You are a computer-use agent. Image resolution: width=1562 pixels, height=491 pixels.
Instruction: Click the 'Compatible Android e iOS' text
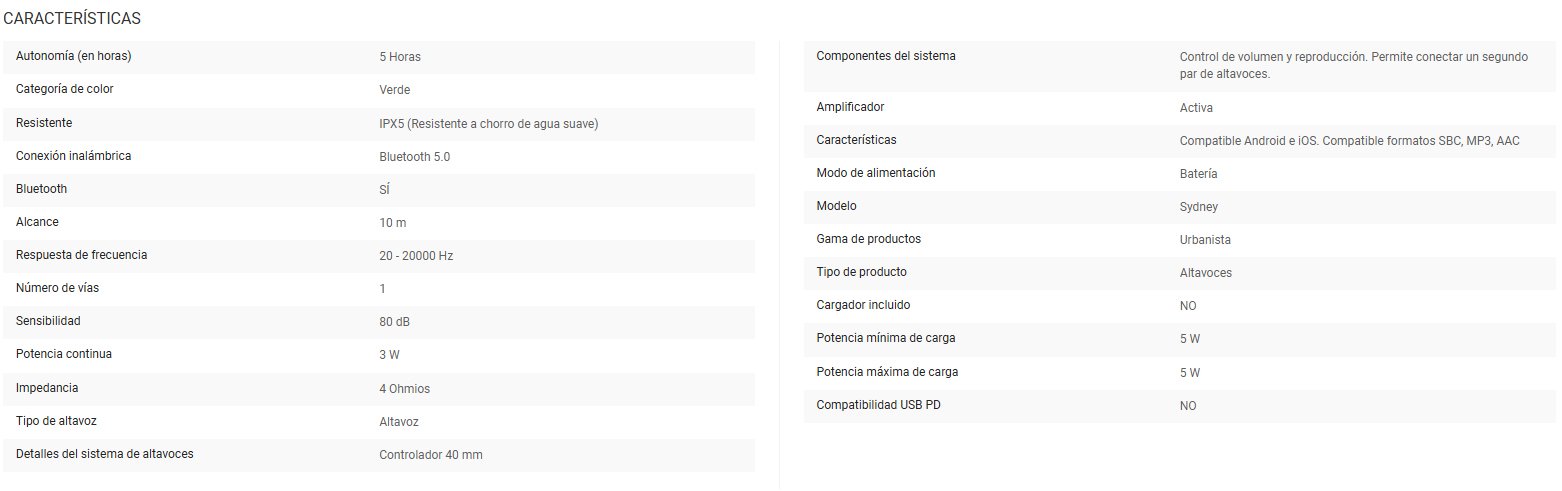1249,141
